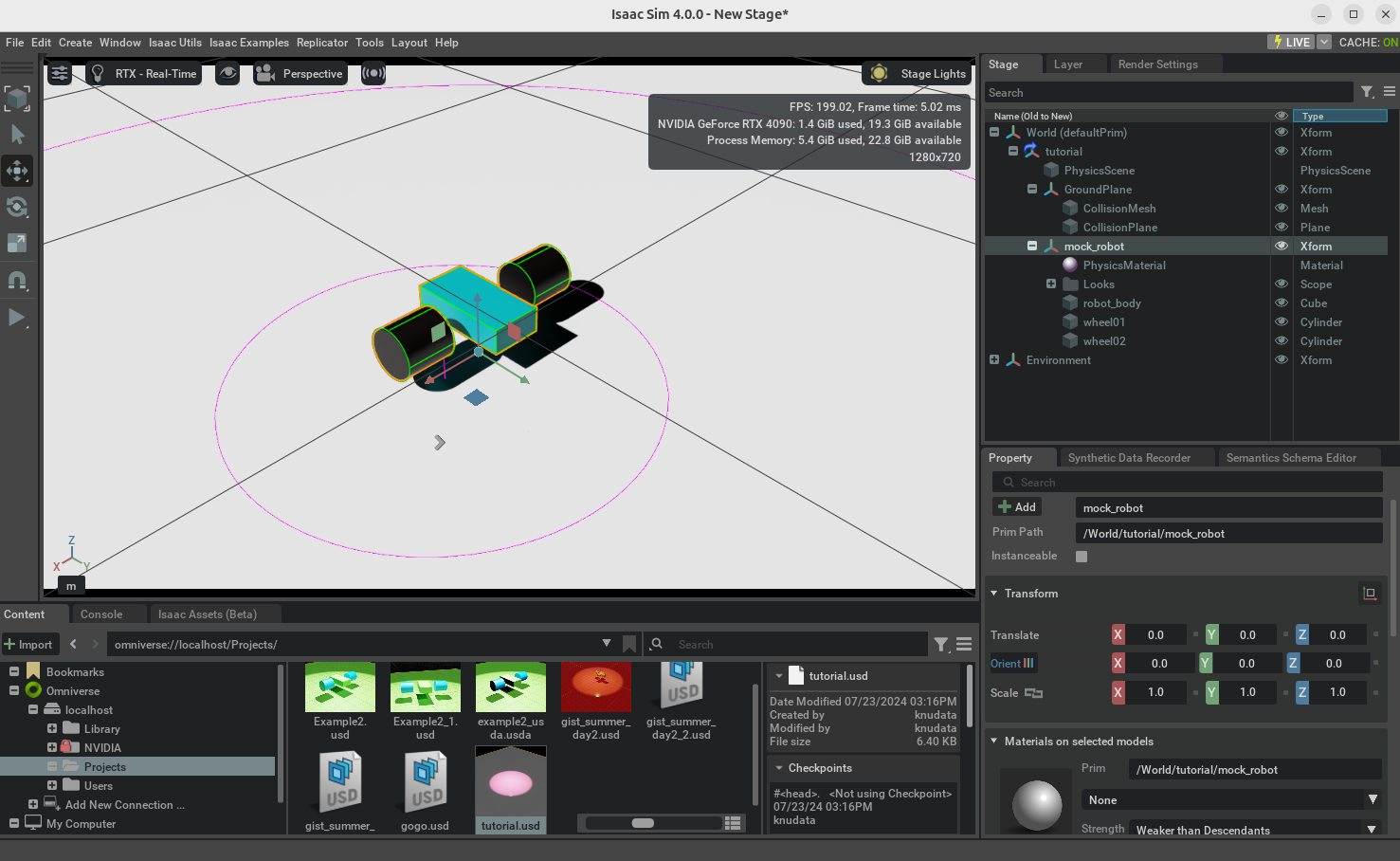This screenshot has width=1400, height=861.
Task: Toggle Environment prim visibility
Action: (1282, 360)
